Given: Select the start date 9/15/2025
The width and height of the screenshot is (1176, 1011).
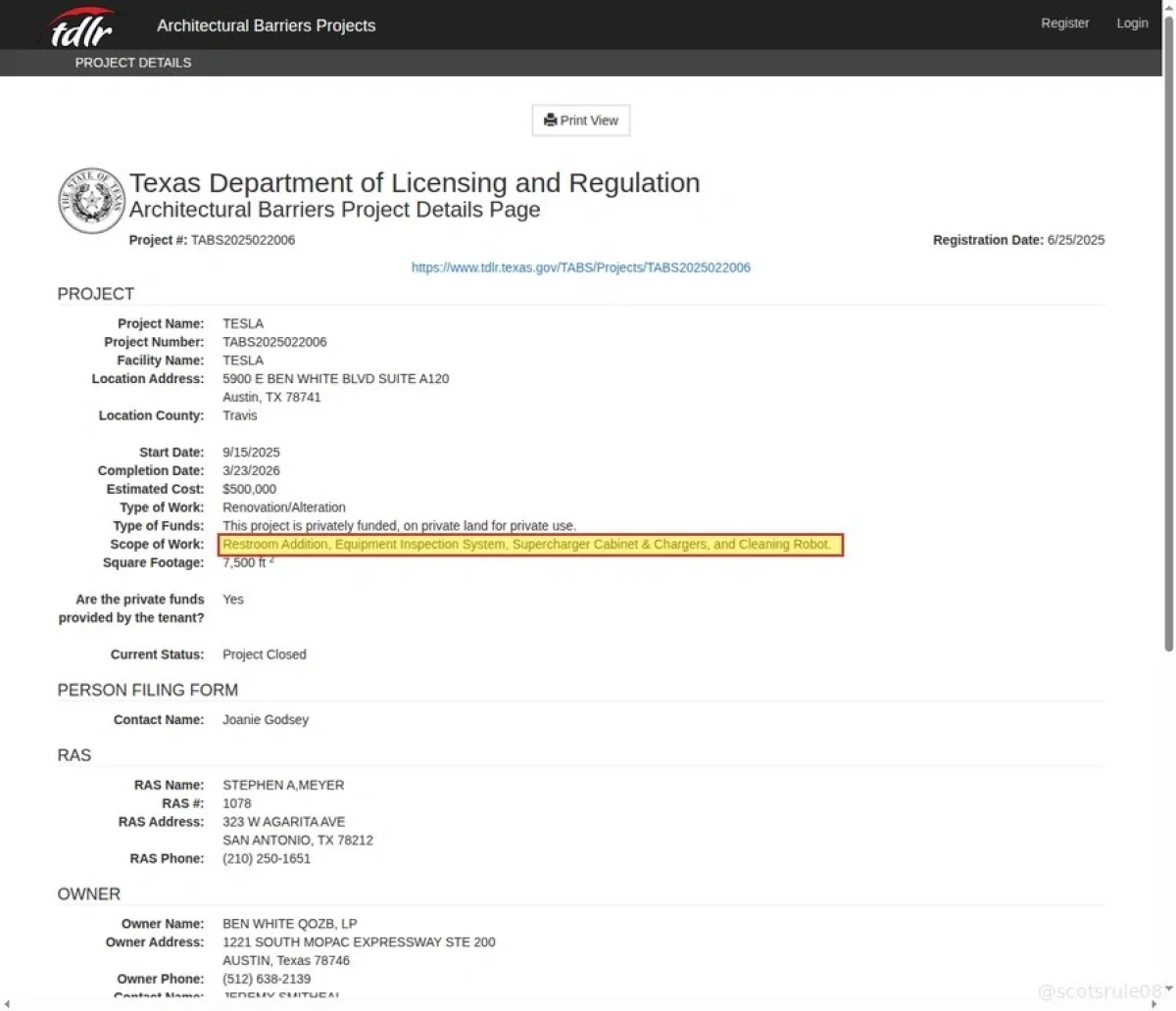Looking at the screenshot, I should (251, 453).
